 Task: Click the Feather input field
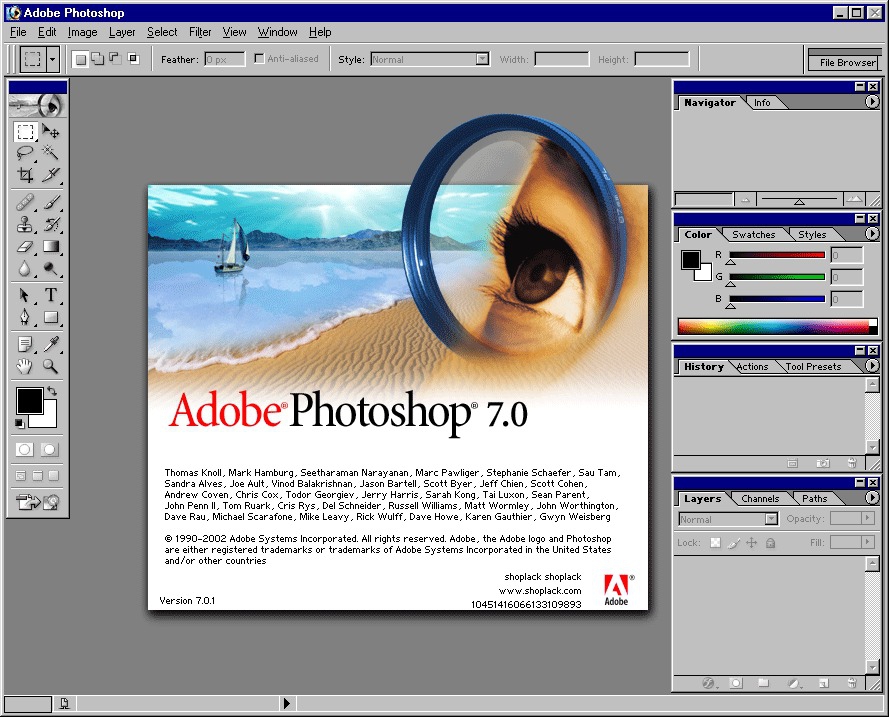(x=225, y=60)
